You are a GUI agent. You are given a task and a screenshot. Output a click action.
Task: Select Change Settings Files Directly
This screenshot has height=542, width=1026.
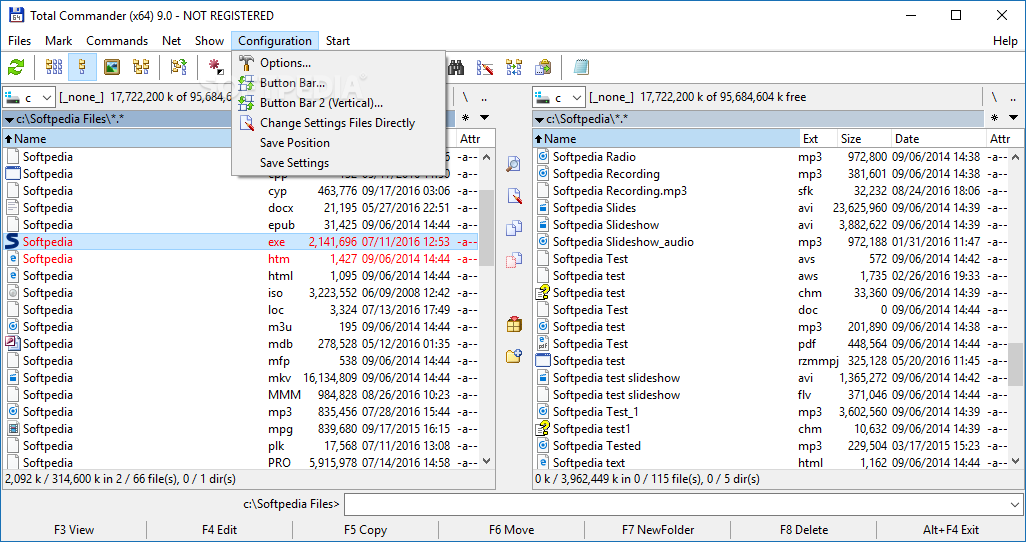click(338, 123)
